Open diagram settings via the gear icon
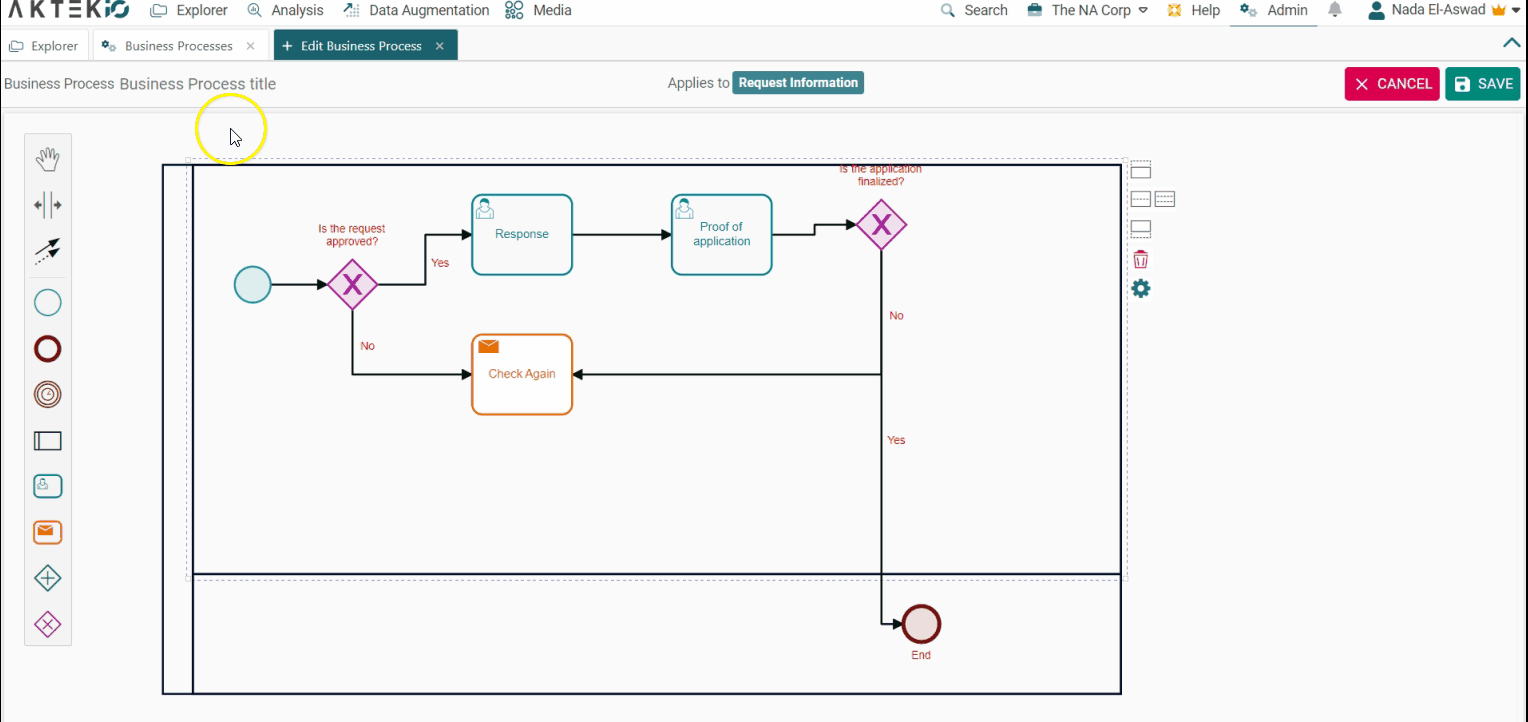This screenshot has width=1528, height=722. 1140,288
